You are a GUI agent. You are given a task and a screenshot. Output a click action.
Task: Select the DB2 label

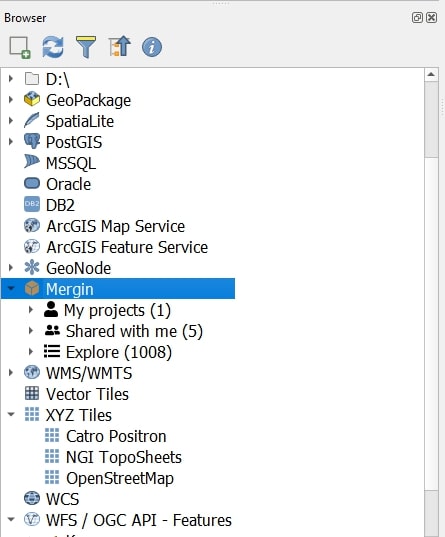click(x=60, y=205)
